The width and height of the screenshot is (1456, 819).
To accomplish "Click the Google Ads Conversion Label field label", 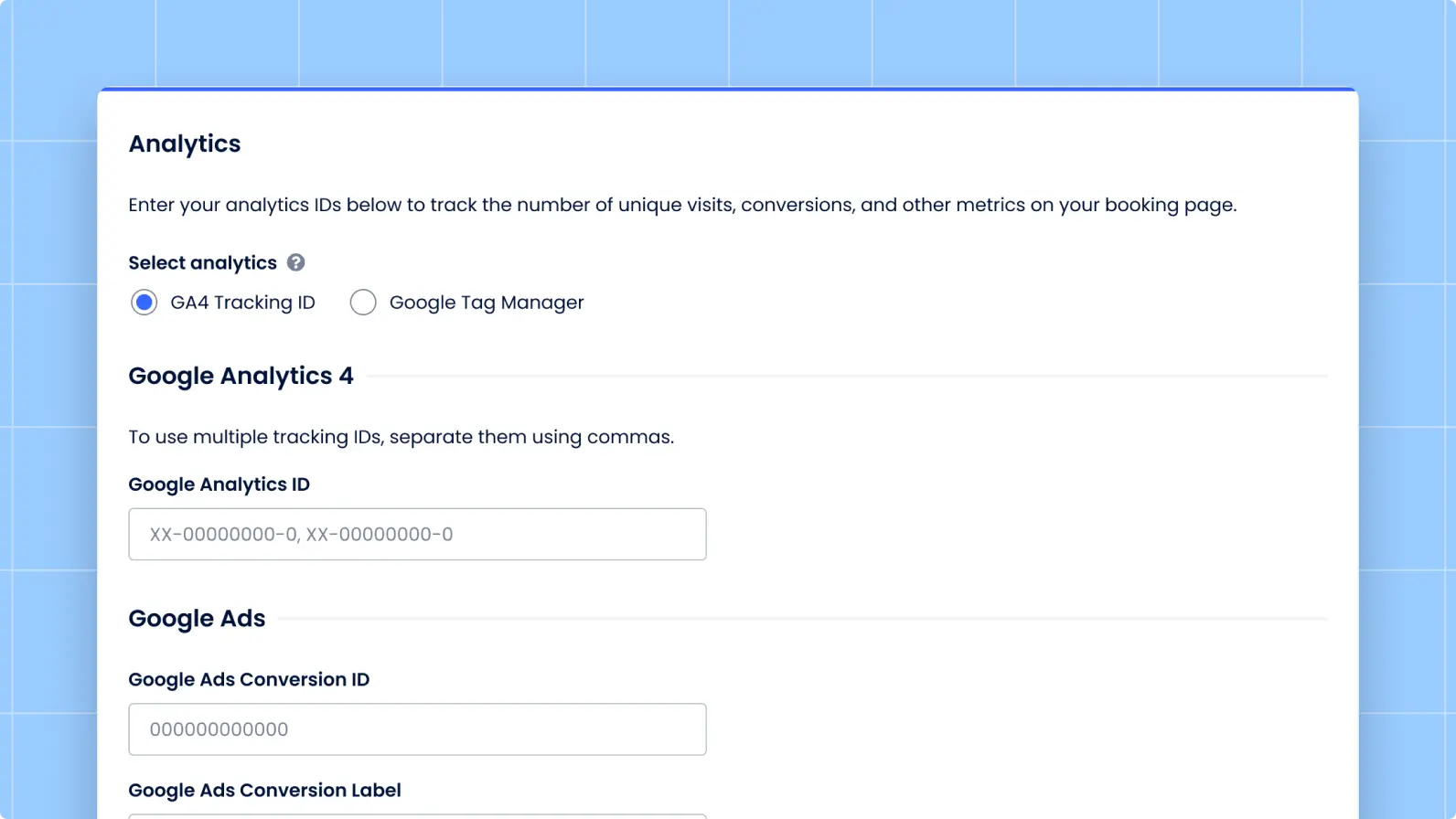I will [264, 791].
